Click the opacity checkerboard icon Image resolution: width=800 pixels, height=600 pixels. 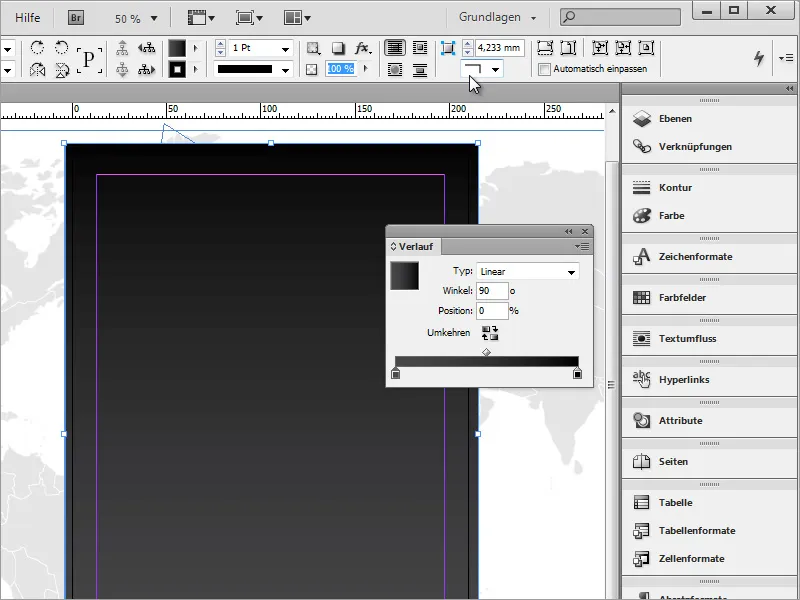[x=311, y=69]
